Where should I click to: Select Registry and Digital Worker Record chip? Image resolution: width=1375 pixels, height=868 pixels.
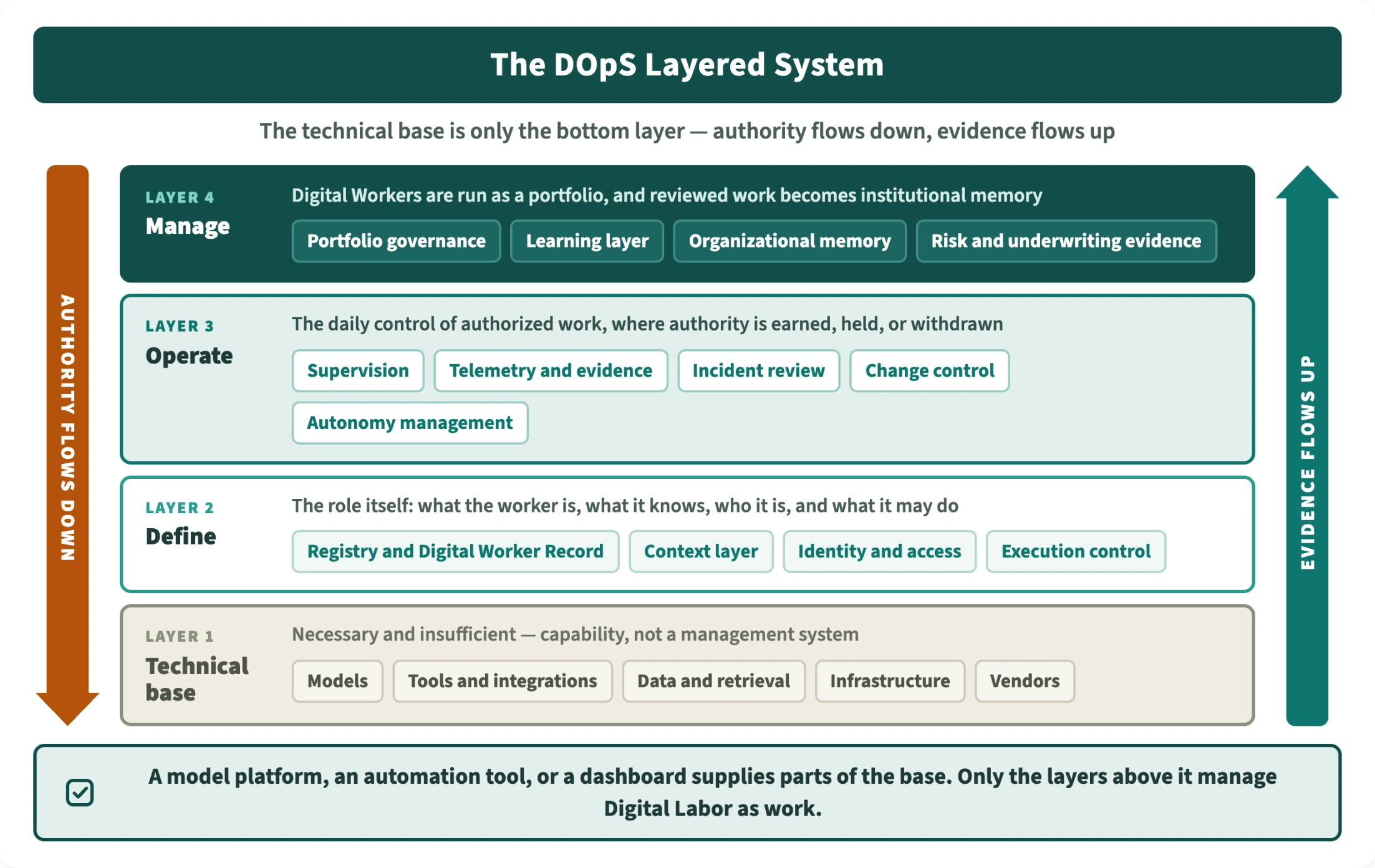point(455,551)
